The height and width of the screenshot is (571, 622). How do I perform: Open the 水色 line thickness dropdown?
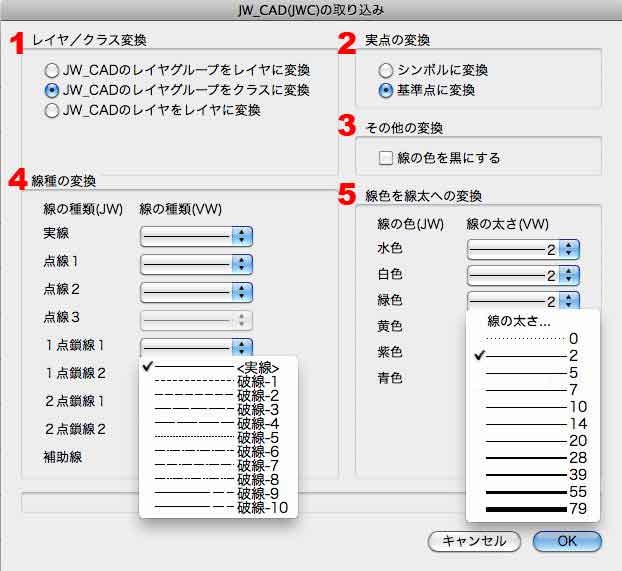coord(523,249)
